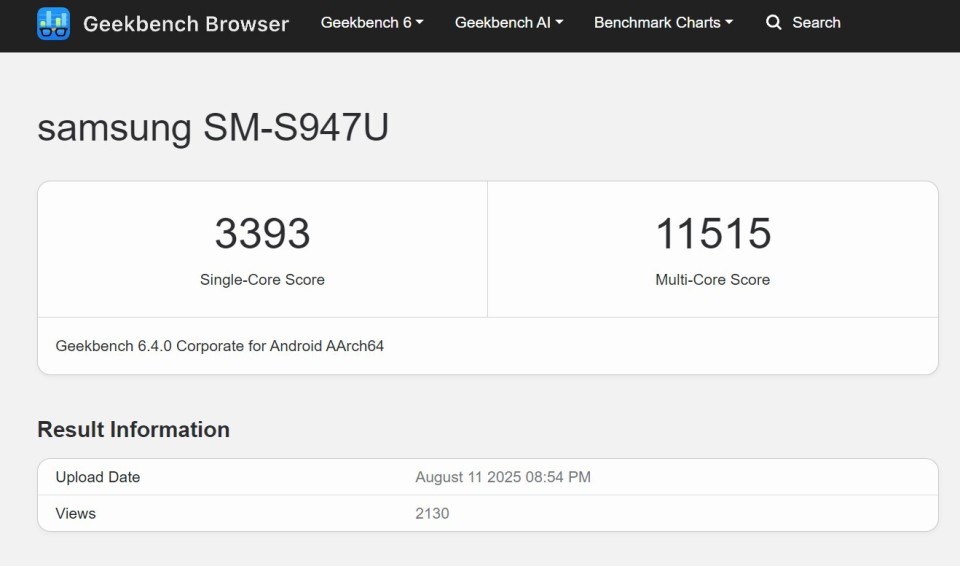Click the multi-core score 11515

coord(713,233)
